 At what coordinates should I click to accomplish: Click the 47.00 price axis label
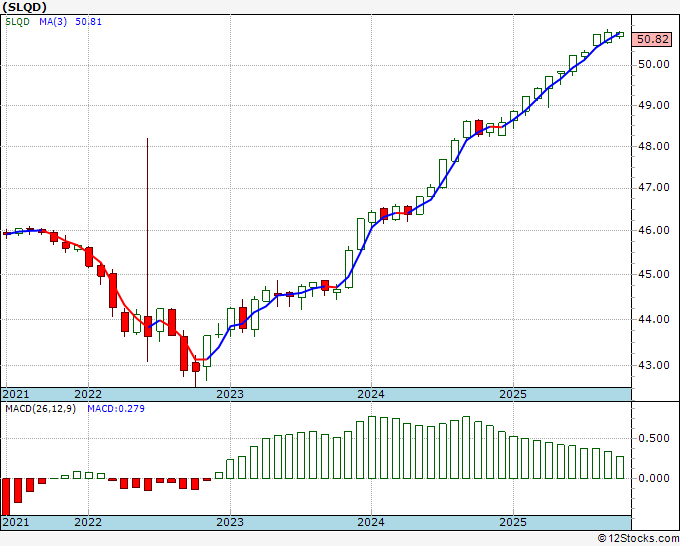coord(653,187)
